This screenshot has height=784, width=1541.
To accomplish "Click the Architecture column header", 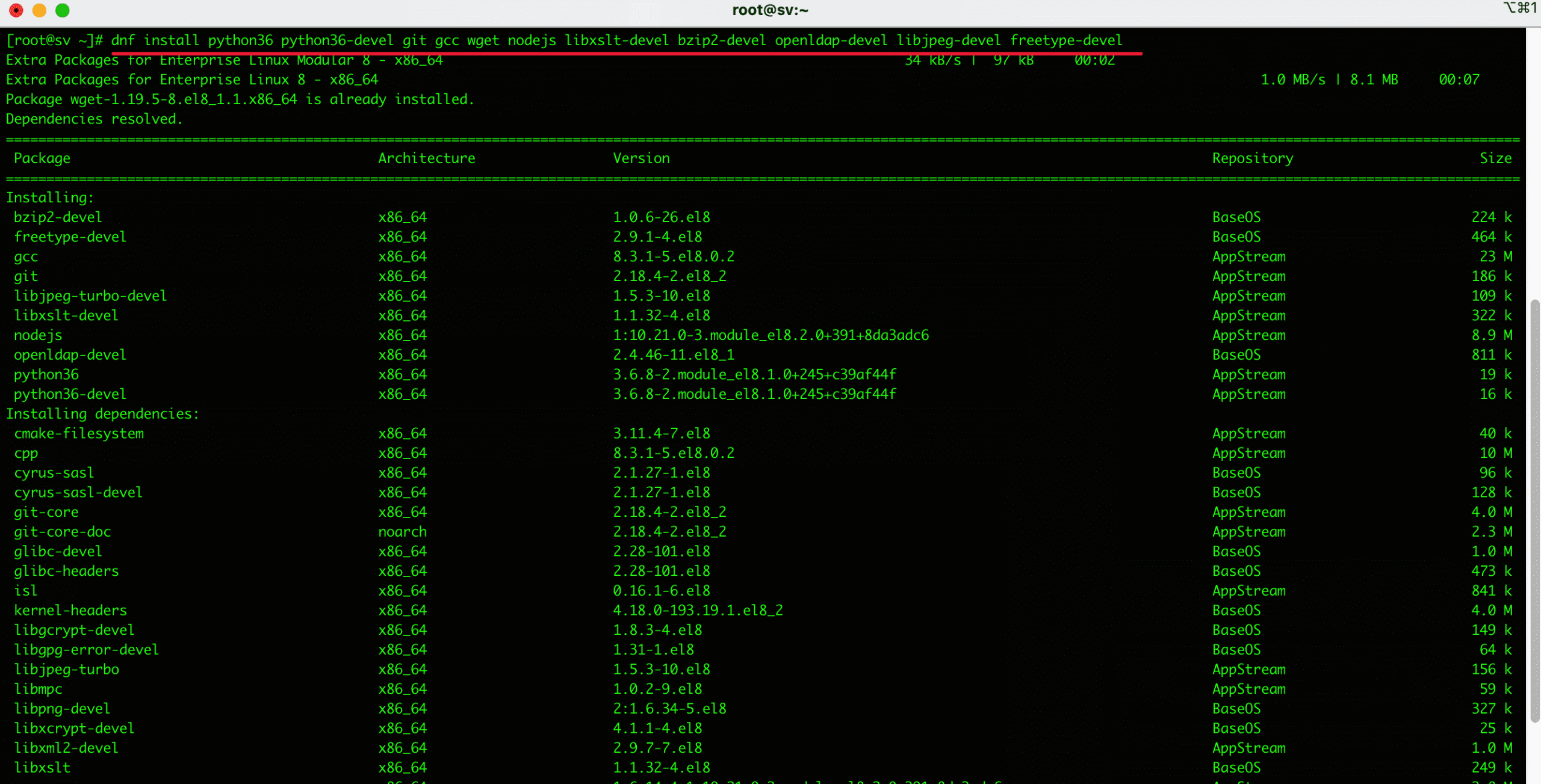I will click(x=426, y=158).
